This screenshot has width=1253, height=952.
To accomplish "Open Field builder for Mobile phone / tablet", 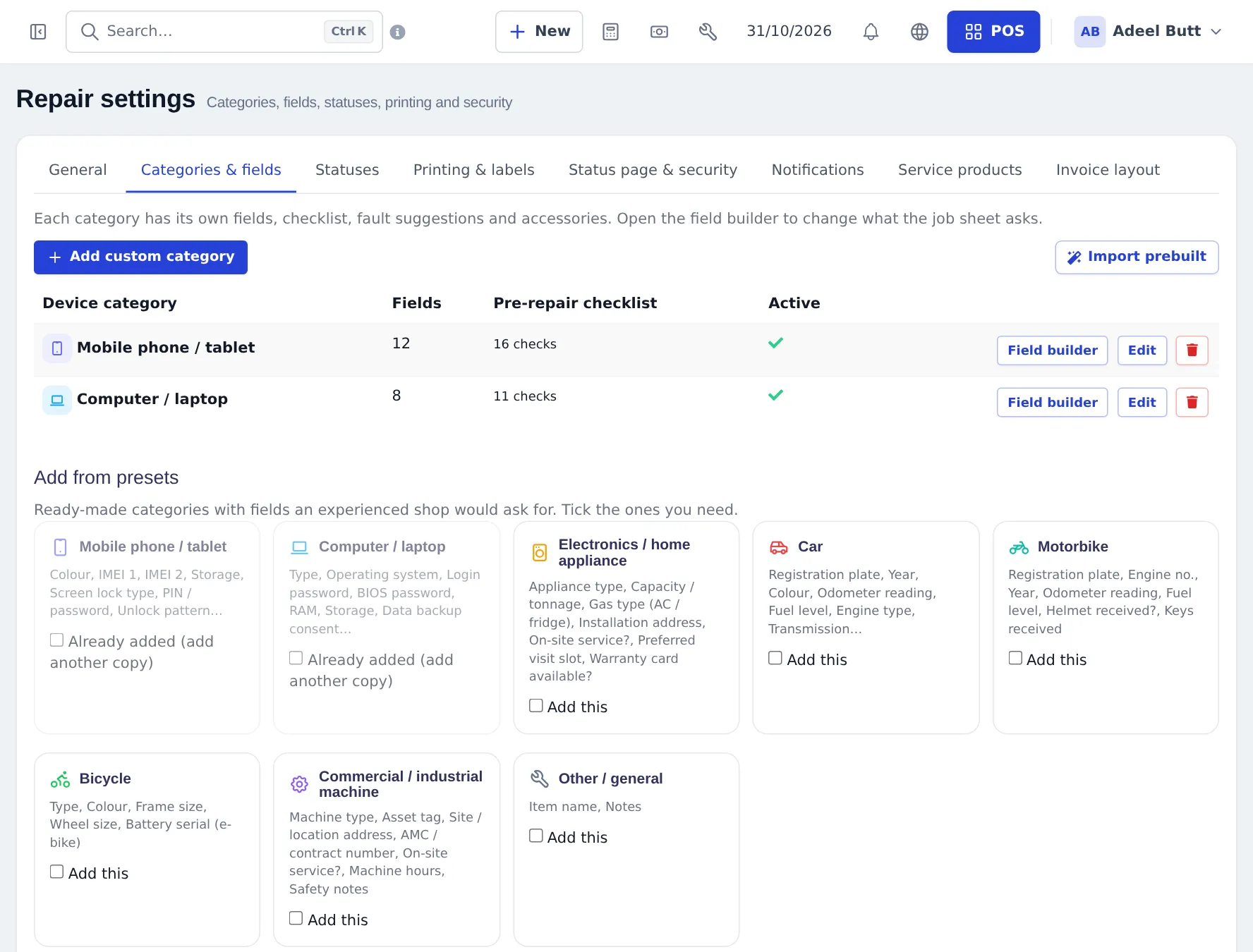I will (x=1052, y=350).
